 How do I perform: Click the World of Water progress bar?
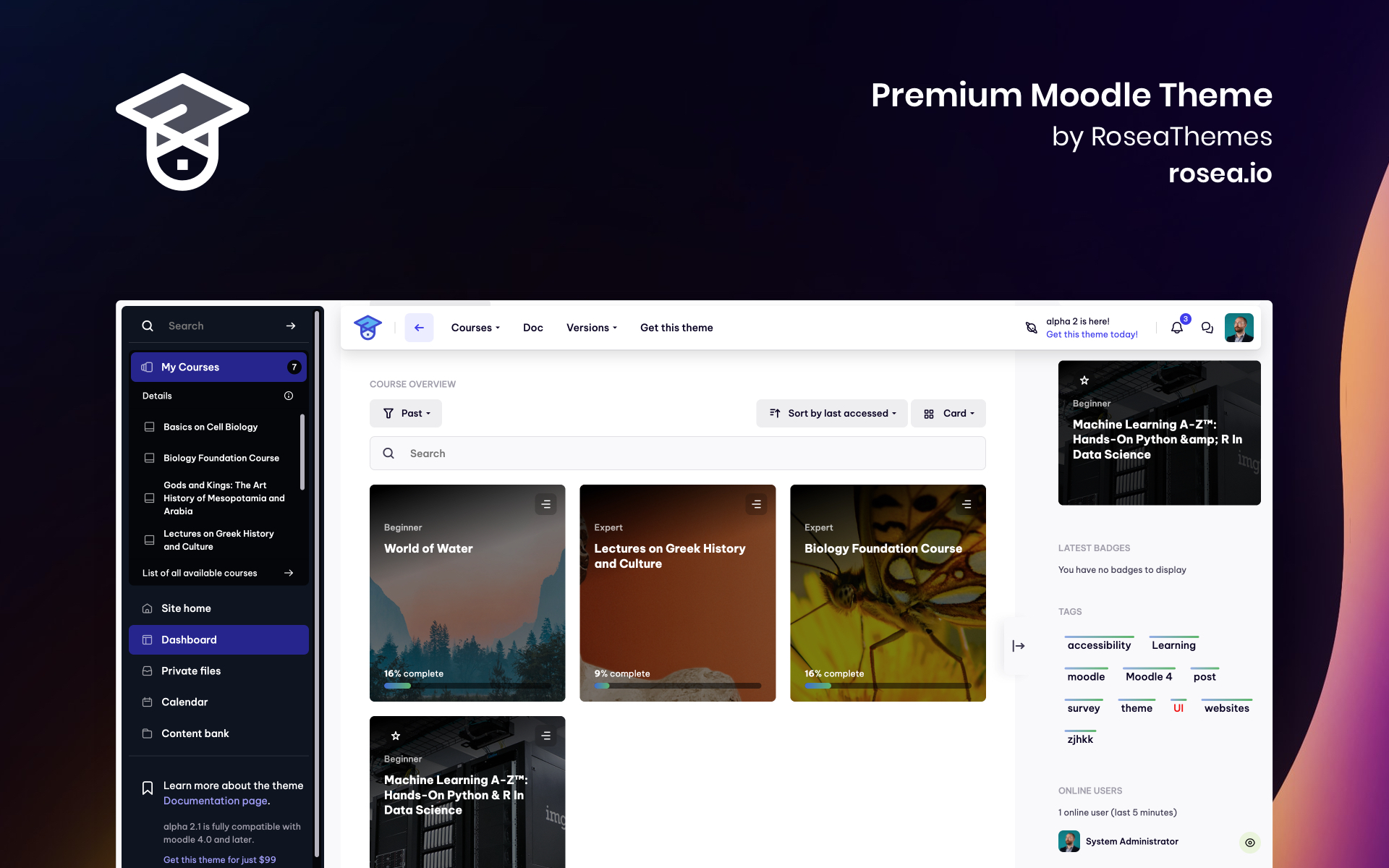[x=467, y=685]
